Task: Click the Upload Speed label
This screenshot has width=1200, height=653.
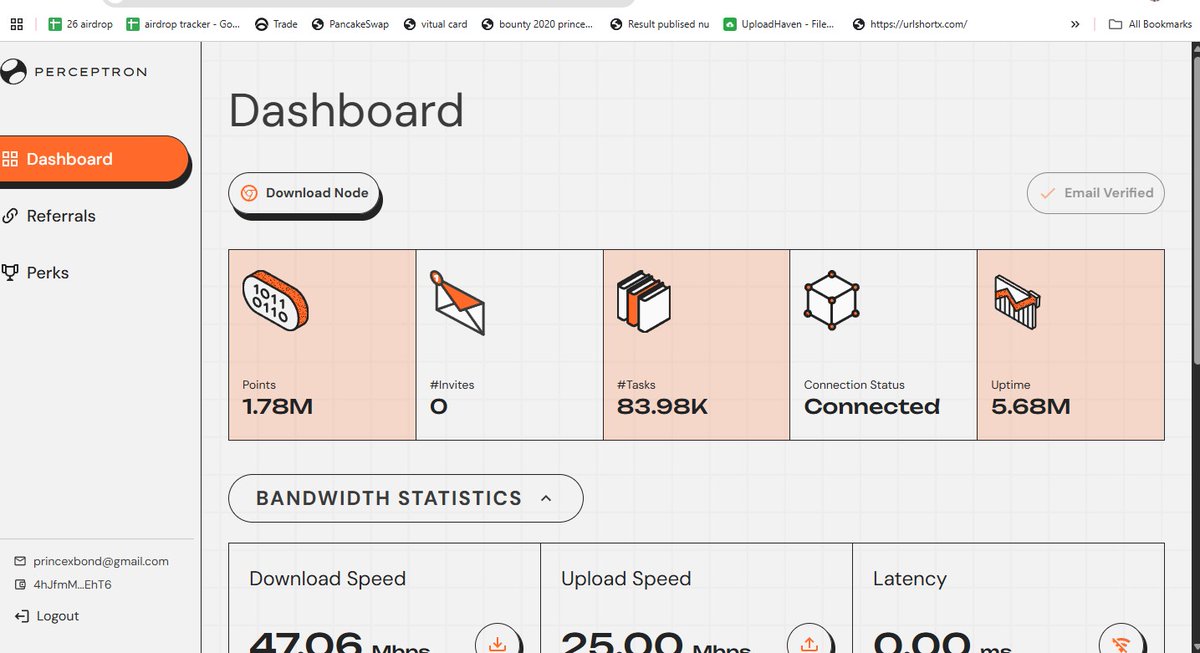Action: click(x=626, y=579)
